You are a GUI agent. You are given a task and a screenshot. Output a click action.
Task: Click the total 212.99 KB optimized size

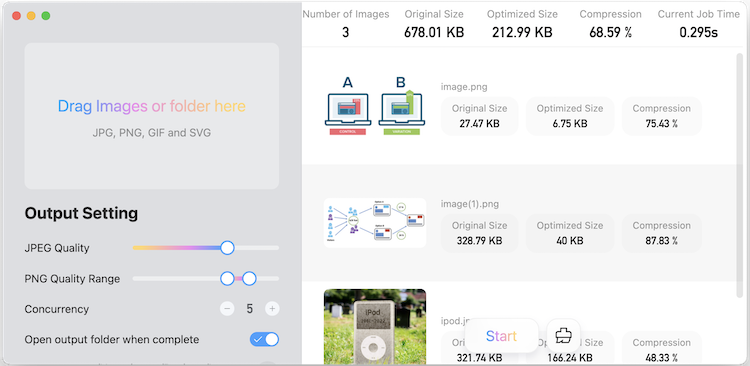tap(522, 33)
